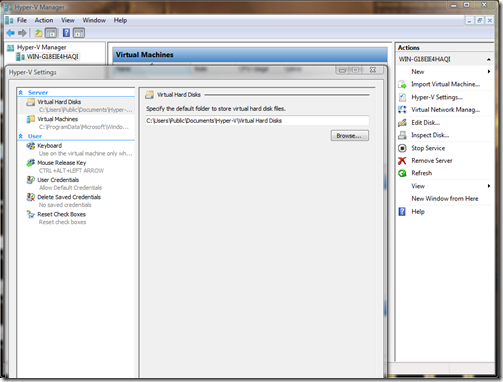503x382 pixels.
Task: Expand the View submenu arrow in Actions
Action: coord(489,186)
